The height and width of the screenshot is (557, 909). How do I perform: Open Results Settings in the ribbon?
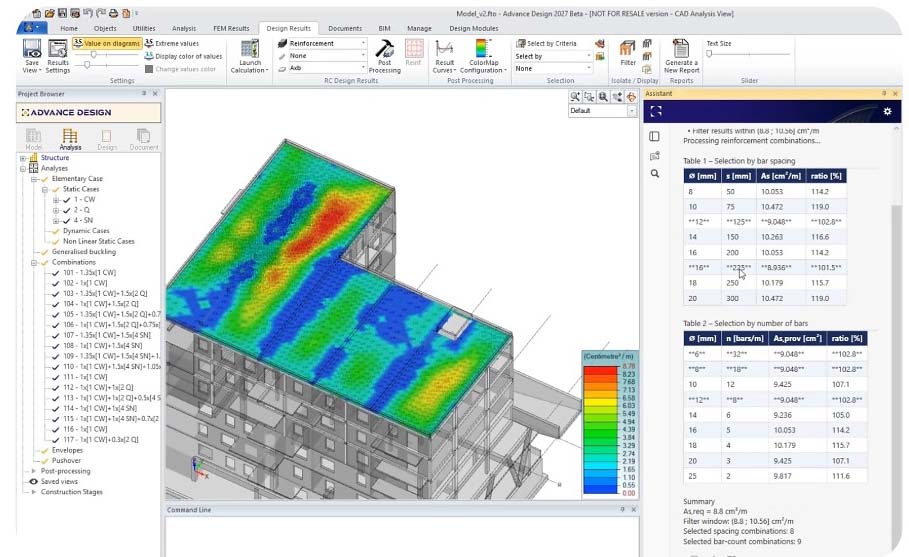(58, 56)
